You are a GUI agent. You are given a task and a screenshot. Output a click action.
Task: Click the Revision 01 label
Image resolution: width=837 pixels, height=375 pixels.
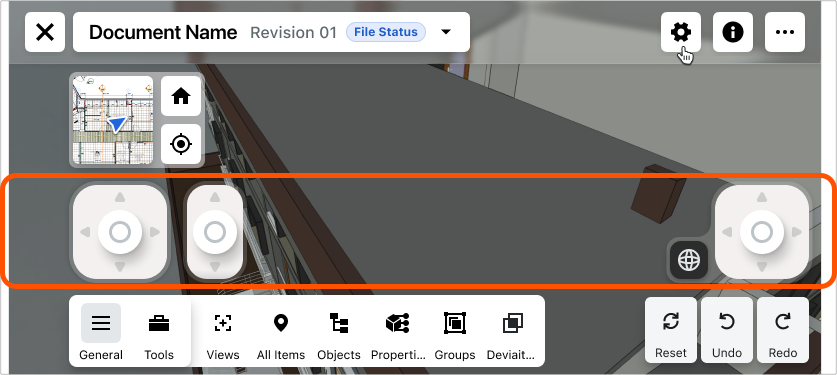294,33
